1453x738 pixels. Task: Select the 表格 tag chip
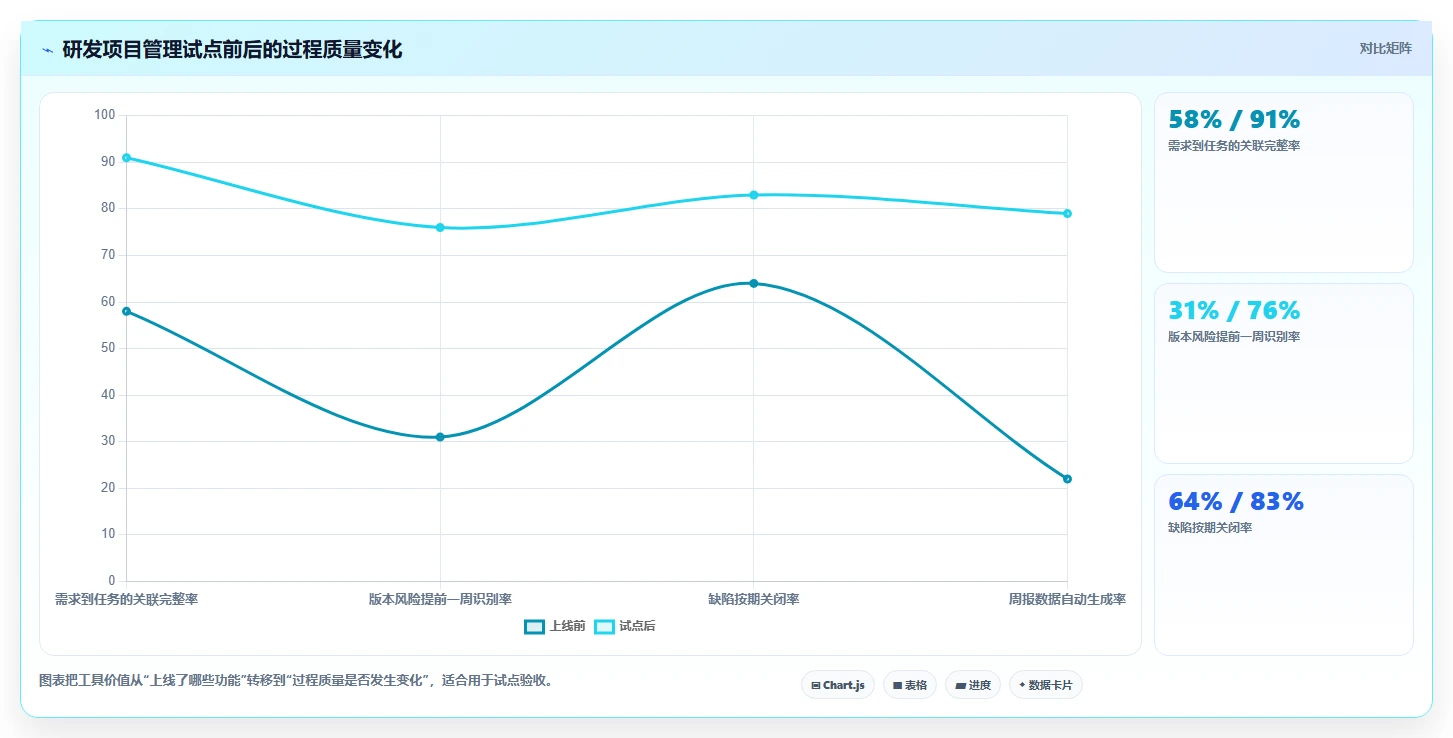click(x=910, y=685)
